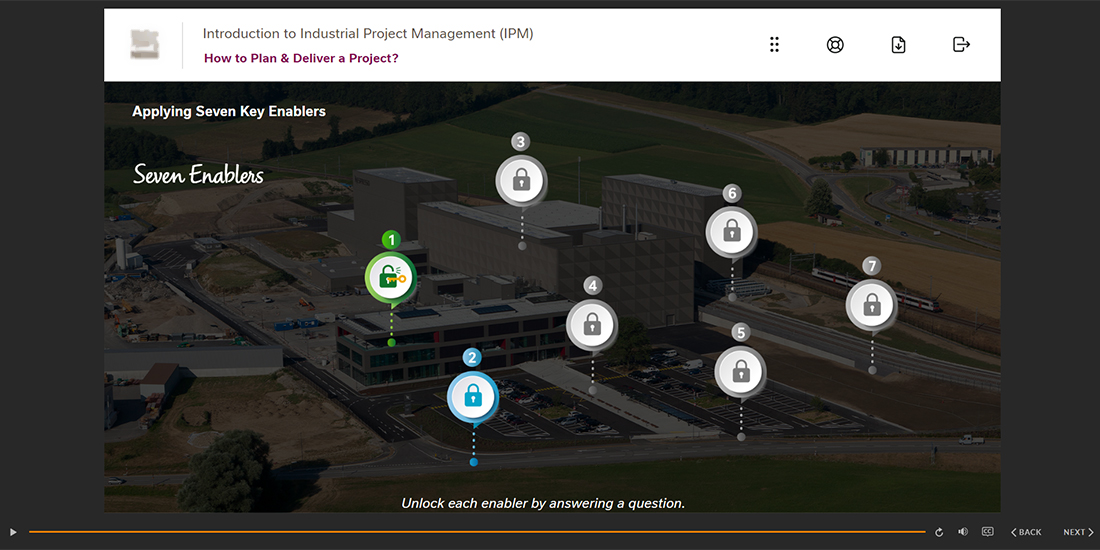Click the locked enabler 4 pin

(592, 325)
